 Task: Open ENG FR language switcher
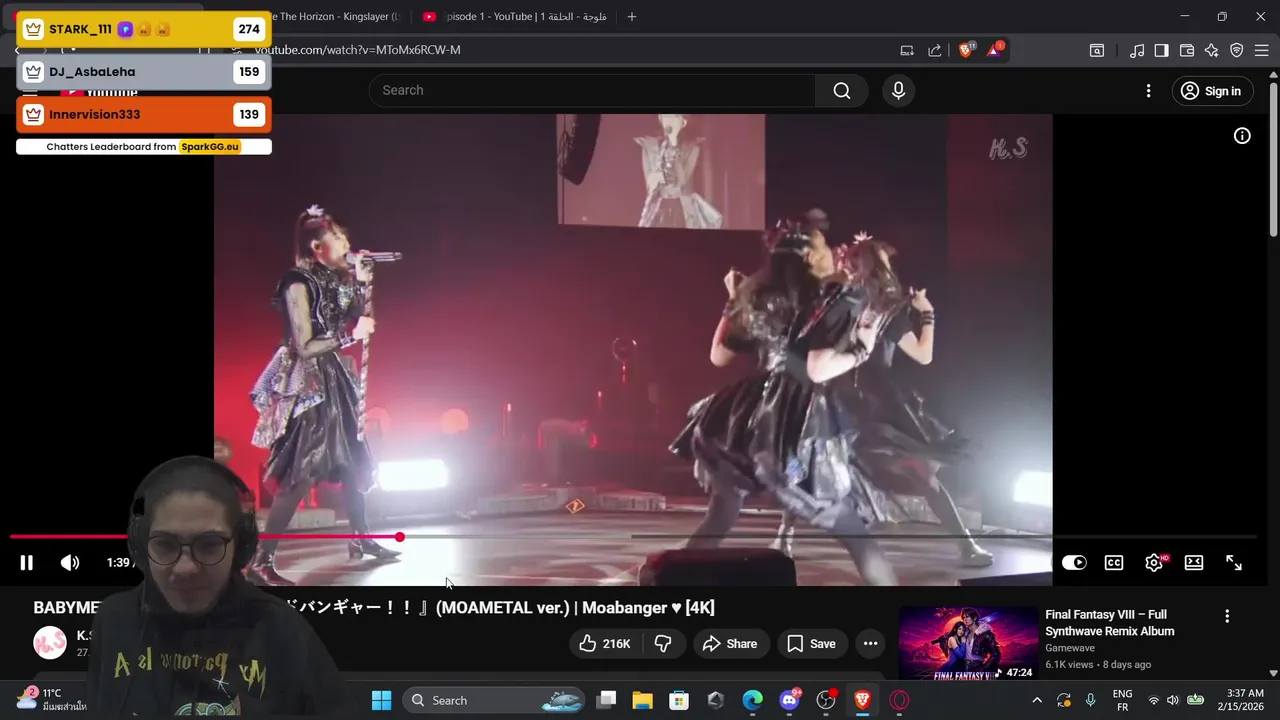coord(1123,700)
